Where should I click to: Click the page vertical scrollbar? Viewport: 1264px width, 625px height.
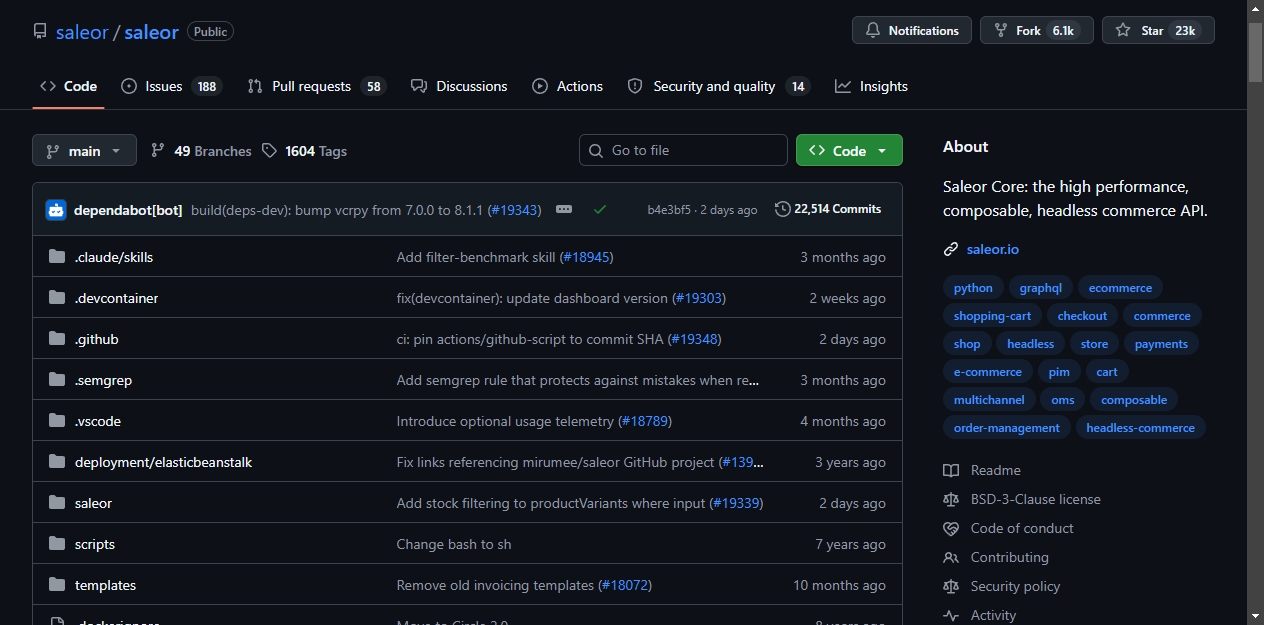[1255, 312]
